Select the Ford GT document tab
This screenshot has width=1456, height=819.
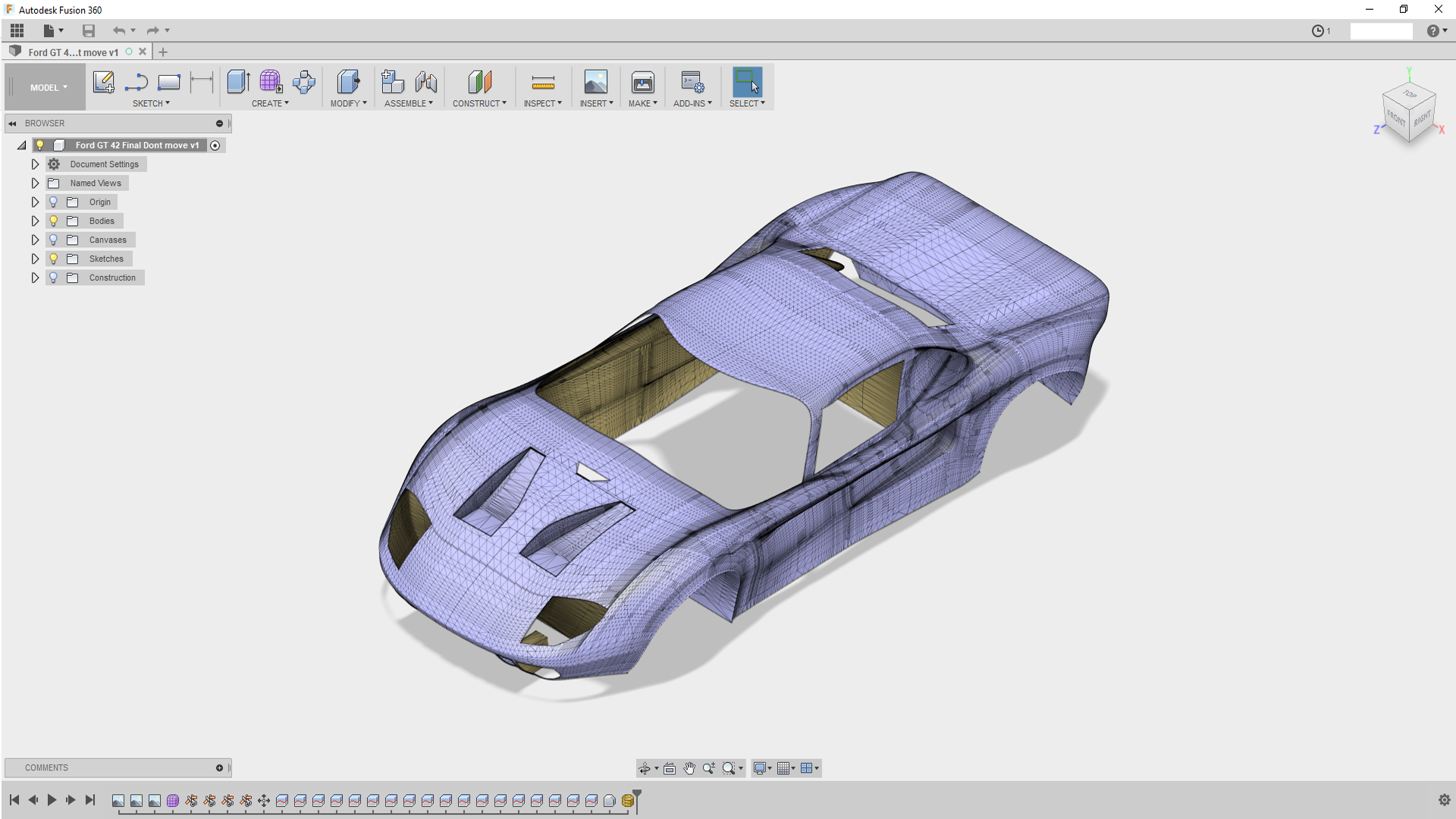(74, 52)
